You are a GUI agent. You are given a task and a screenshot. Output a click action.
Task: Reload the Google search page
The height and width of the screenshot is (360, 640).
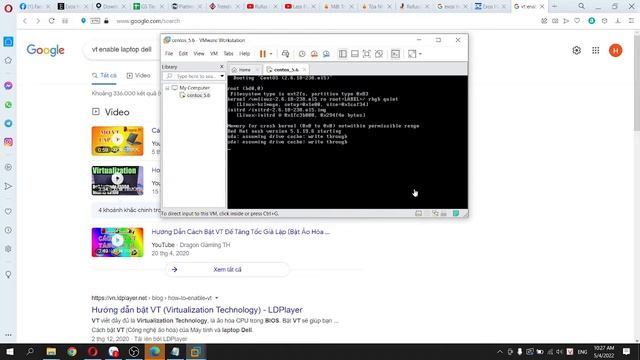(x=51, y=21)
